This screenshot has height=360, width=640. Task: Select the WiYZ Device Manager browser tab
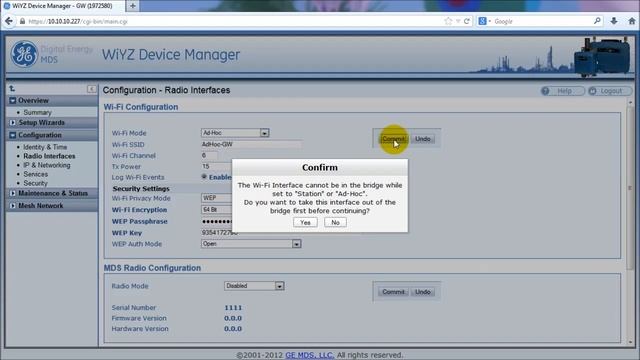63,6
